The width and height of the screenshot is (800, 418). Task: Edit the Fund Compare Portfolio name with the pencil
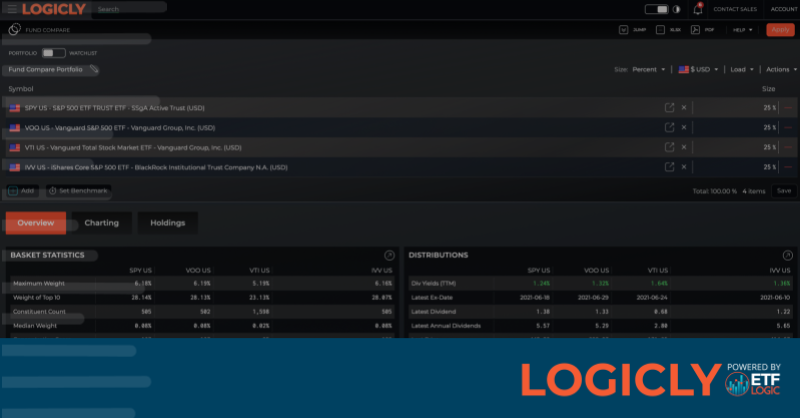point(93,70)
